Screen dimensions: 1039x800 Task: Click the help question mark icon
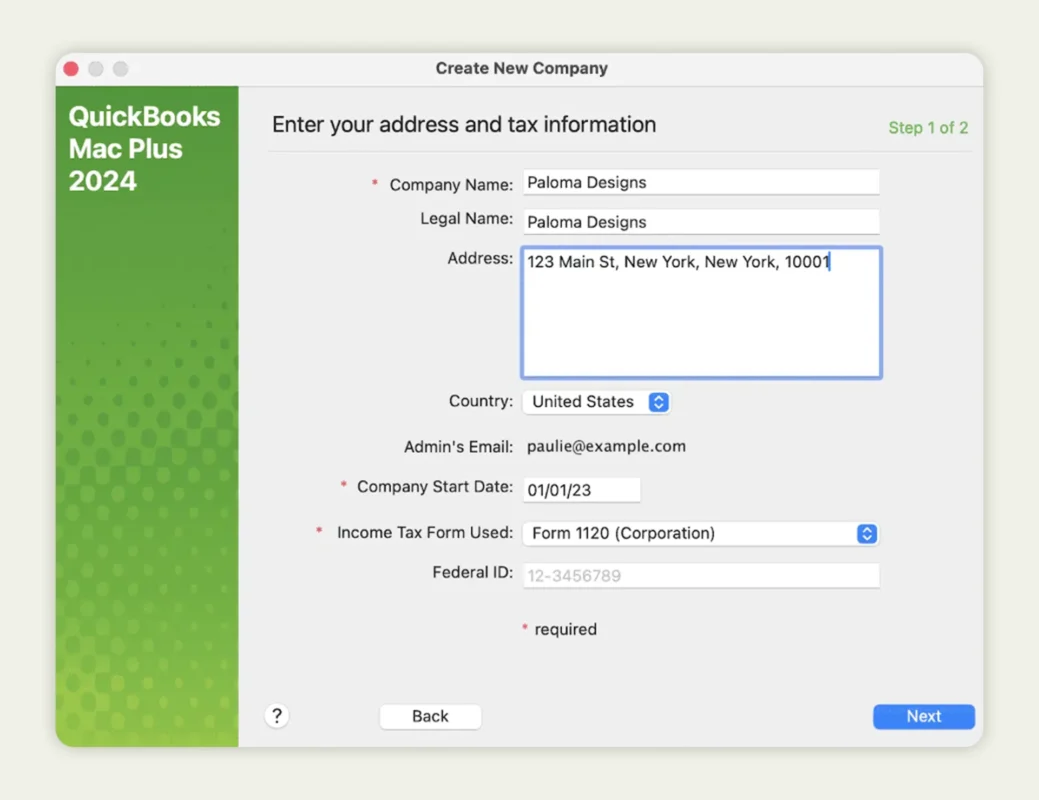click(277, 716)
